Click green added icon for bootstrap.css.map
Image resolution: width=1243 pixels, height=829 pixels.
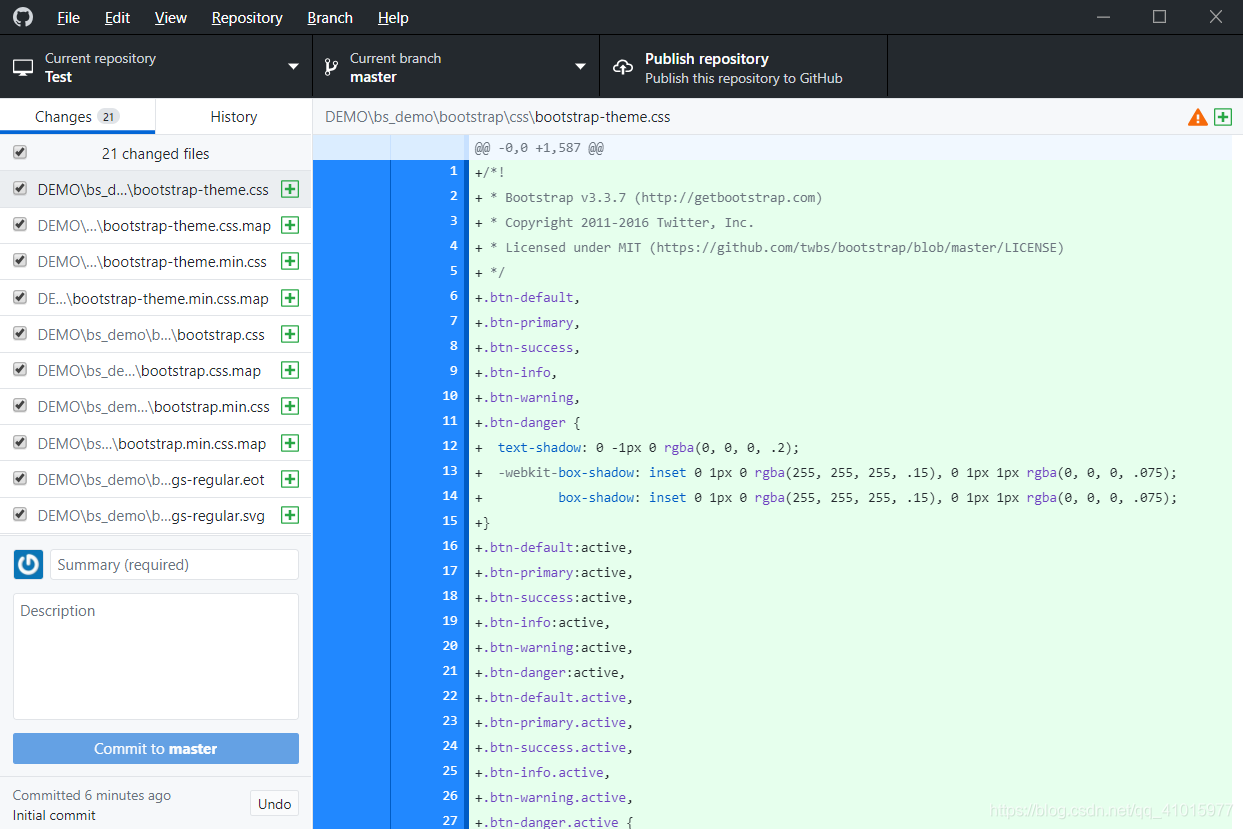point(290,370)
